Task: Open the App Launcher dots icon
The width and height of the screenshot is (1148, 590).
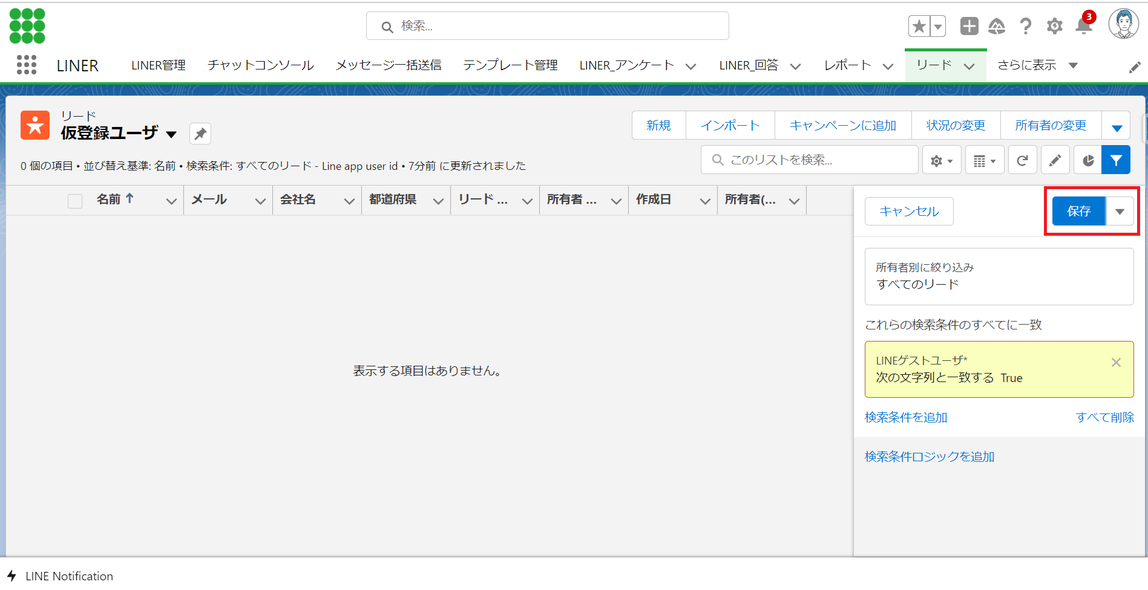Action: tap(26, 64)
